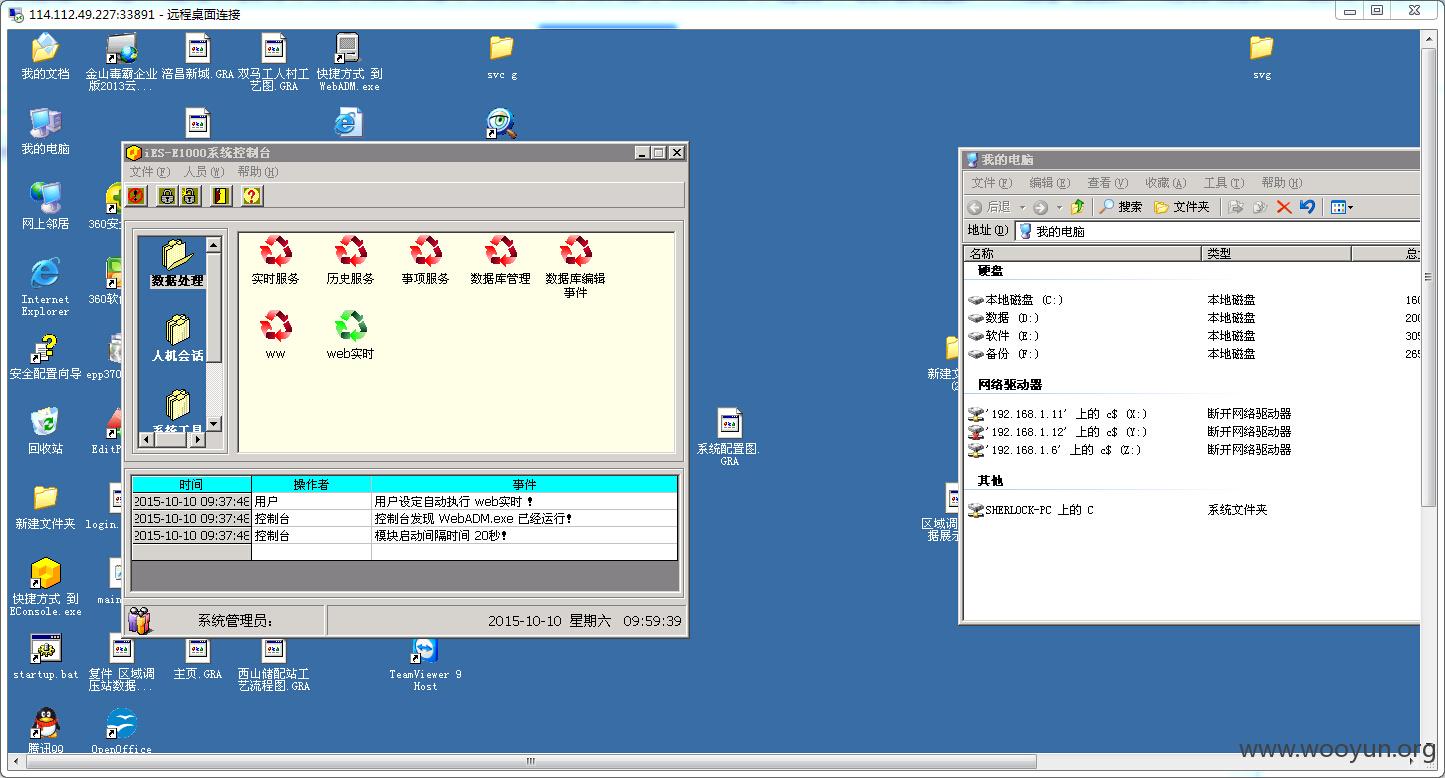Open 工具(T) menu in 我的电脑
Viewport: 1445px width, 778px height.
[x=1223, y=183]
